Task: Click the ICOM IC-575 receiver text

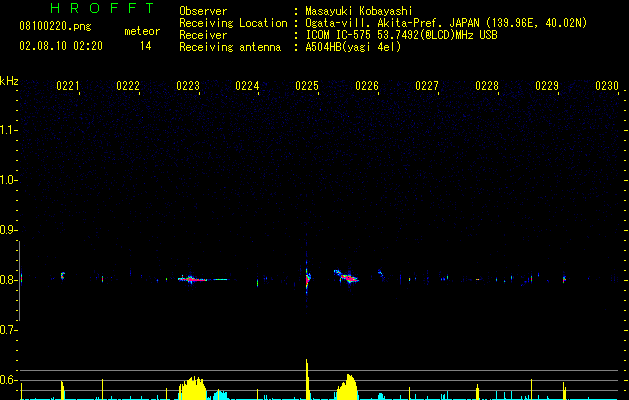Action: tap(401, 35)
